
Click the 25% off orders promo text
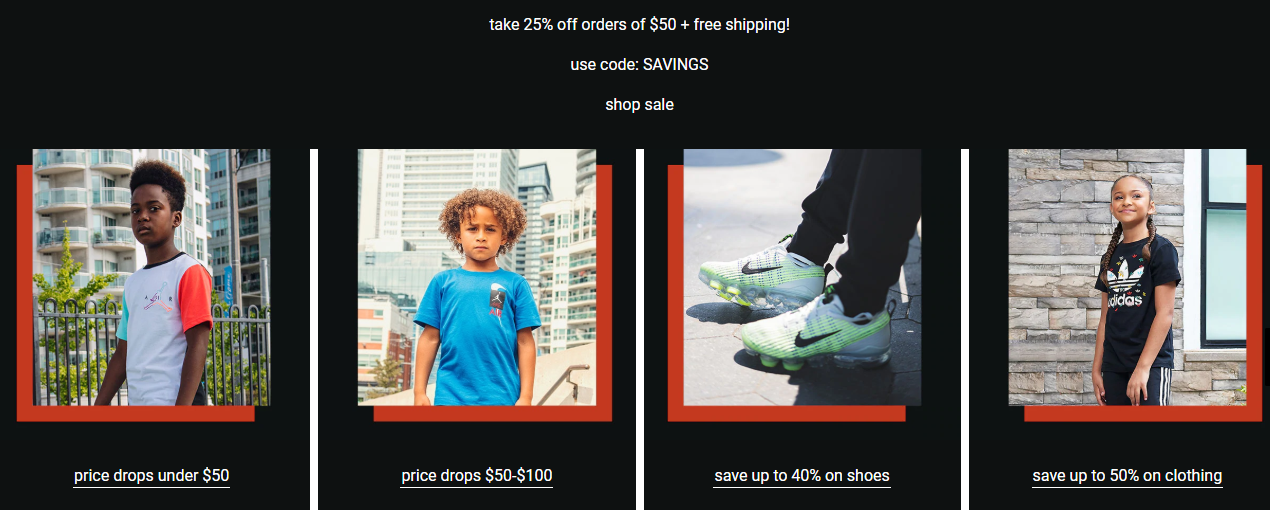[x=639, y=24]
